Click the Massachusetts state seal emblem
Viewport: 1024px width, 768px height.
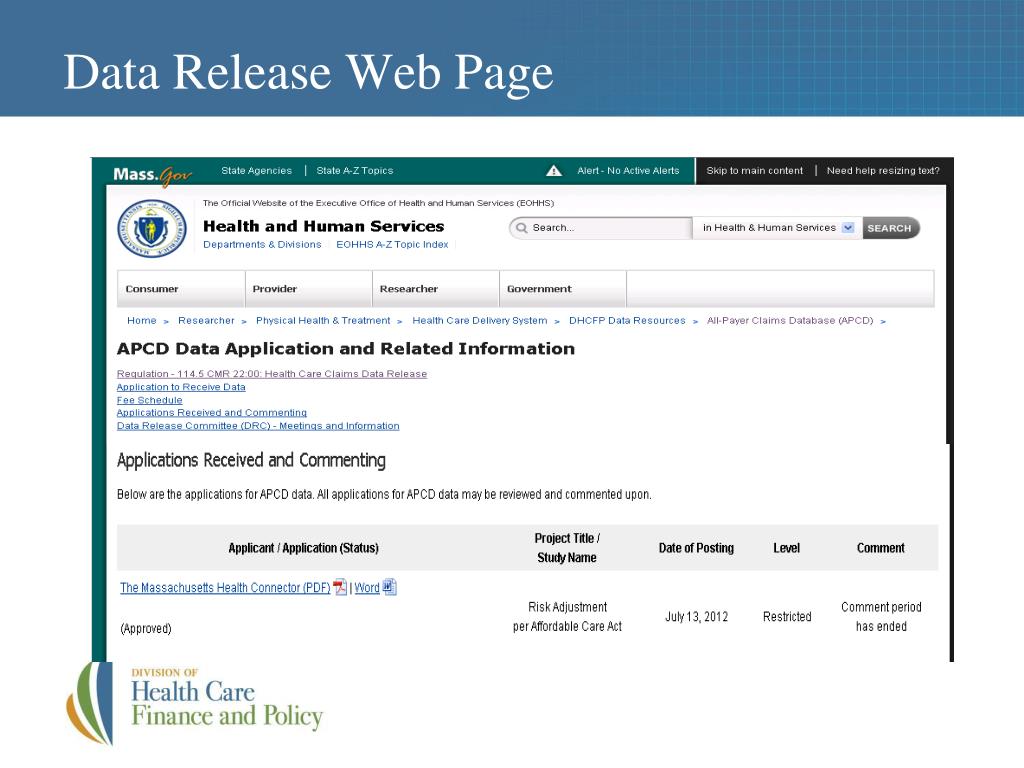(x=152, y=229)
